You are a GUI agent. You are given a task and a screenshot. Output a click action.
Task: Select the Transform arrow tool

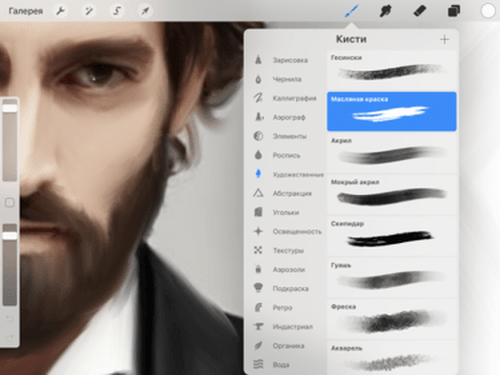(145, 11)
